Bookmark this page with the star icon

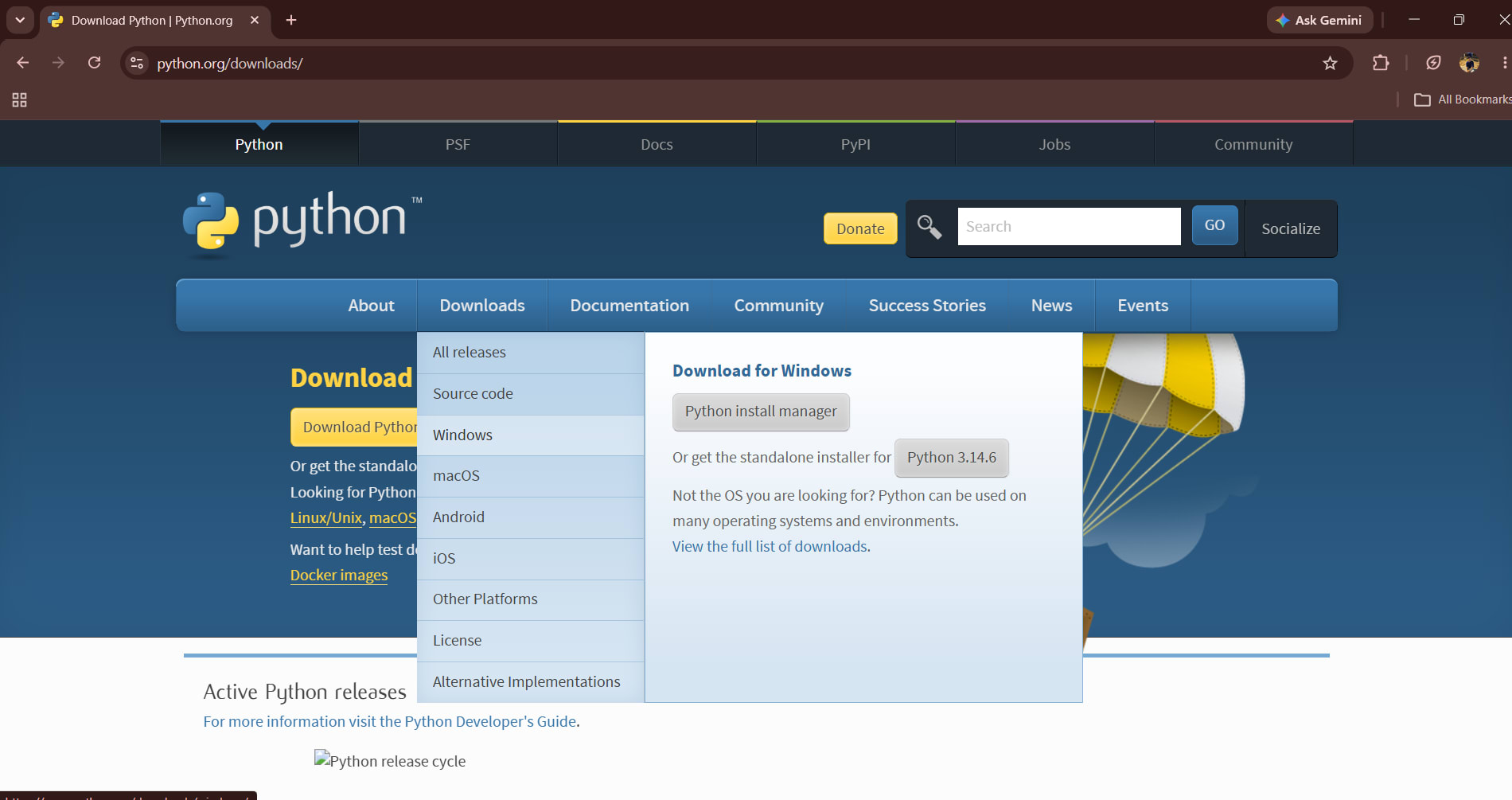point(1330,63)
